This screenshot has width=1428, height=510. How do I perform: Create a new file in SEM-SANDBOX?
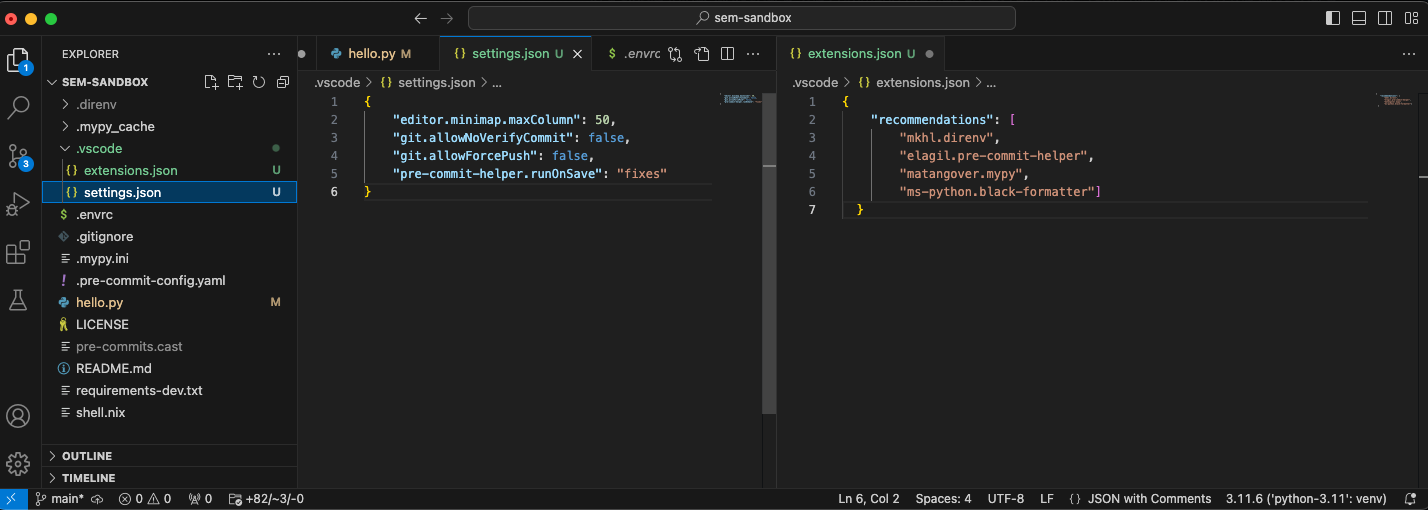[211, 82]
